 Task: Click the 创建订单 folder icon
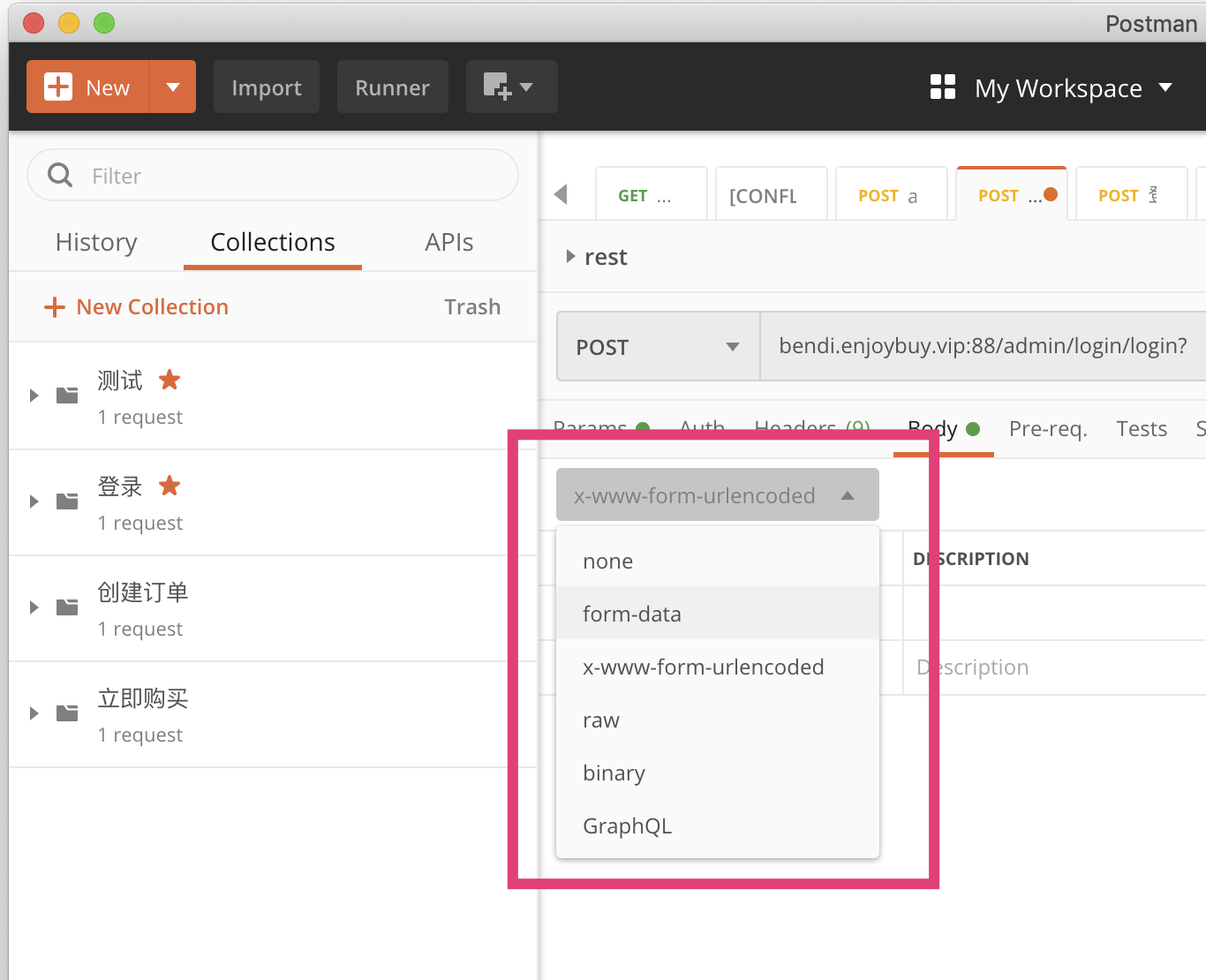(67, 607)
